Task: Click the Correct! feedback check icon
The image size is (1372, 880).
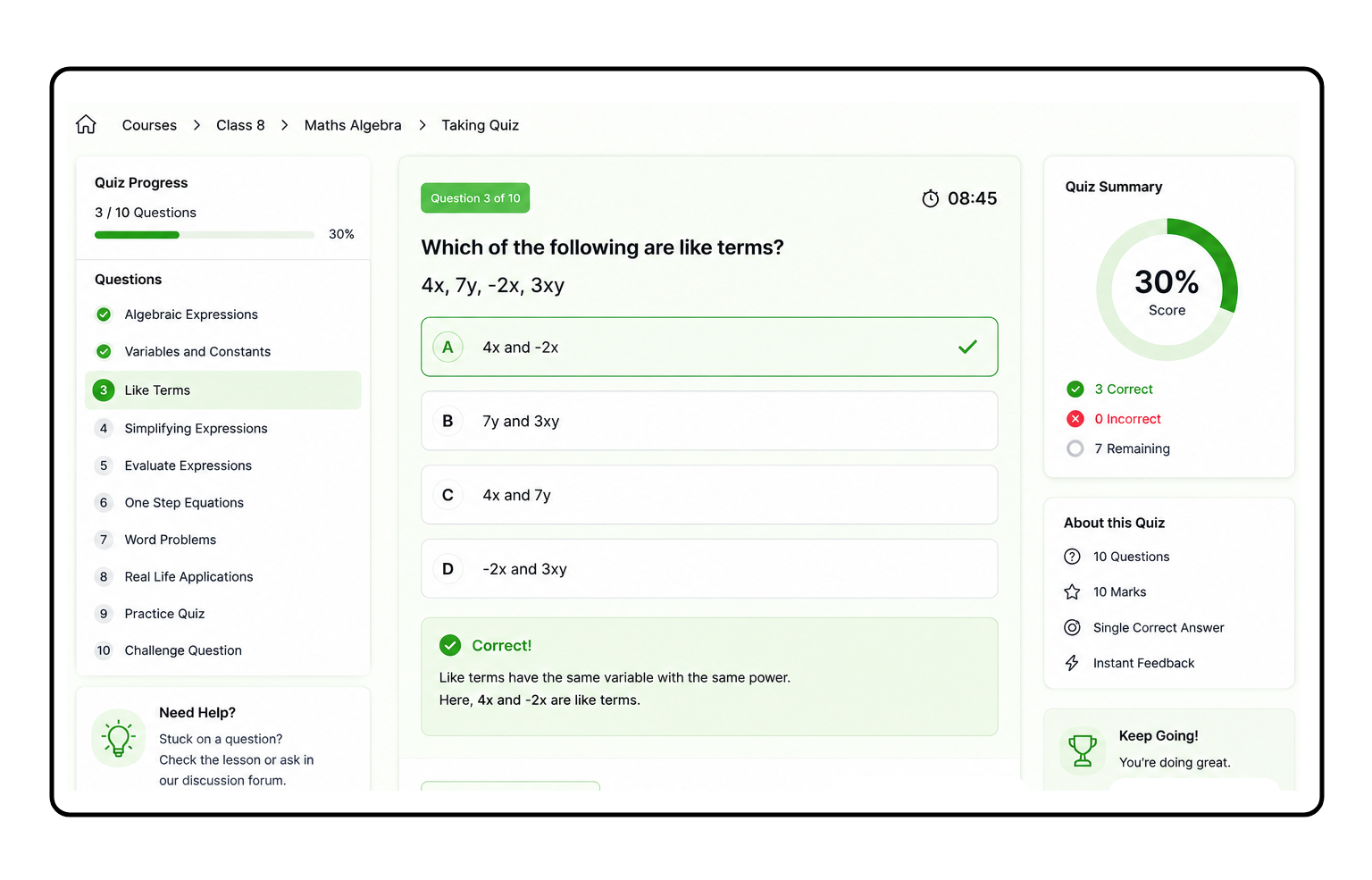Action: click(x=450, y=645)
